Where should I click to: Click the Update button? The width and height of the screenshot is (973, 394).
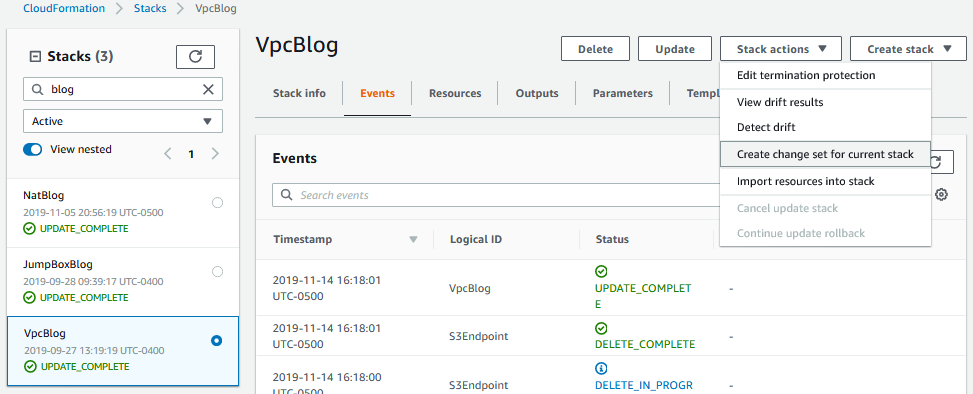(x=675, y=49)
